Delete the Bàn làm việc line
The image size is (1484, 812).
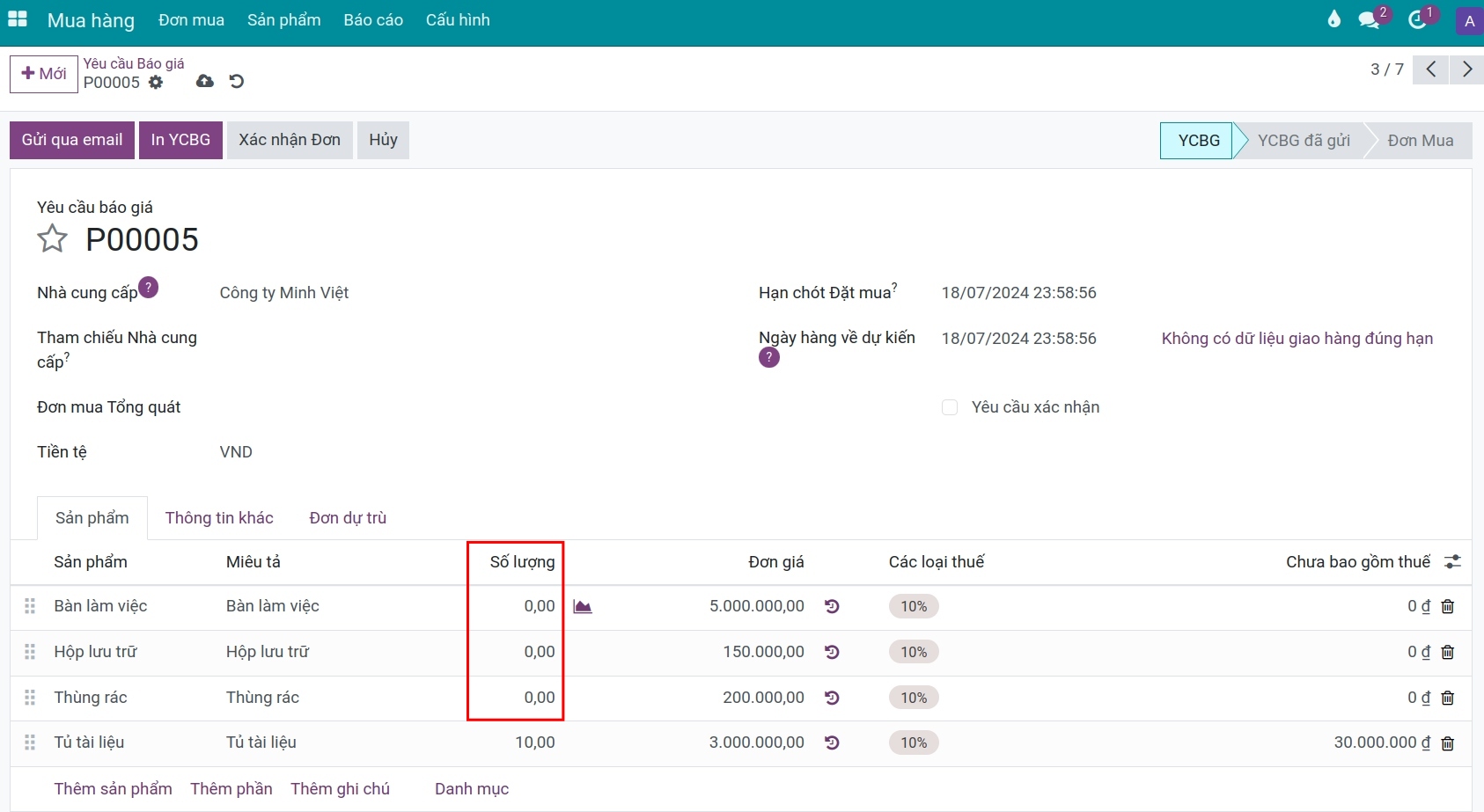(1448, 606)
